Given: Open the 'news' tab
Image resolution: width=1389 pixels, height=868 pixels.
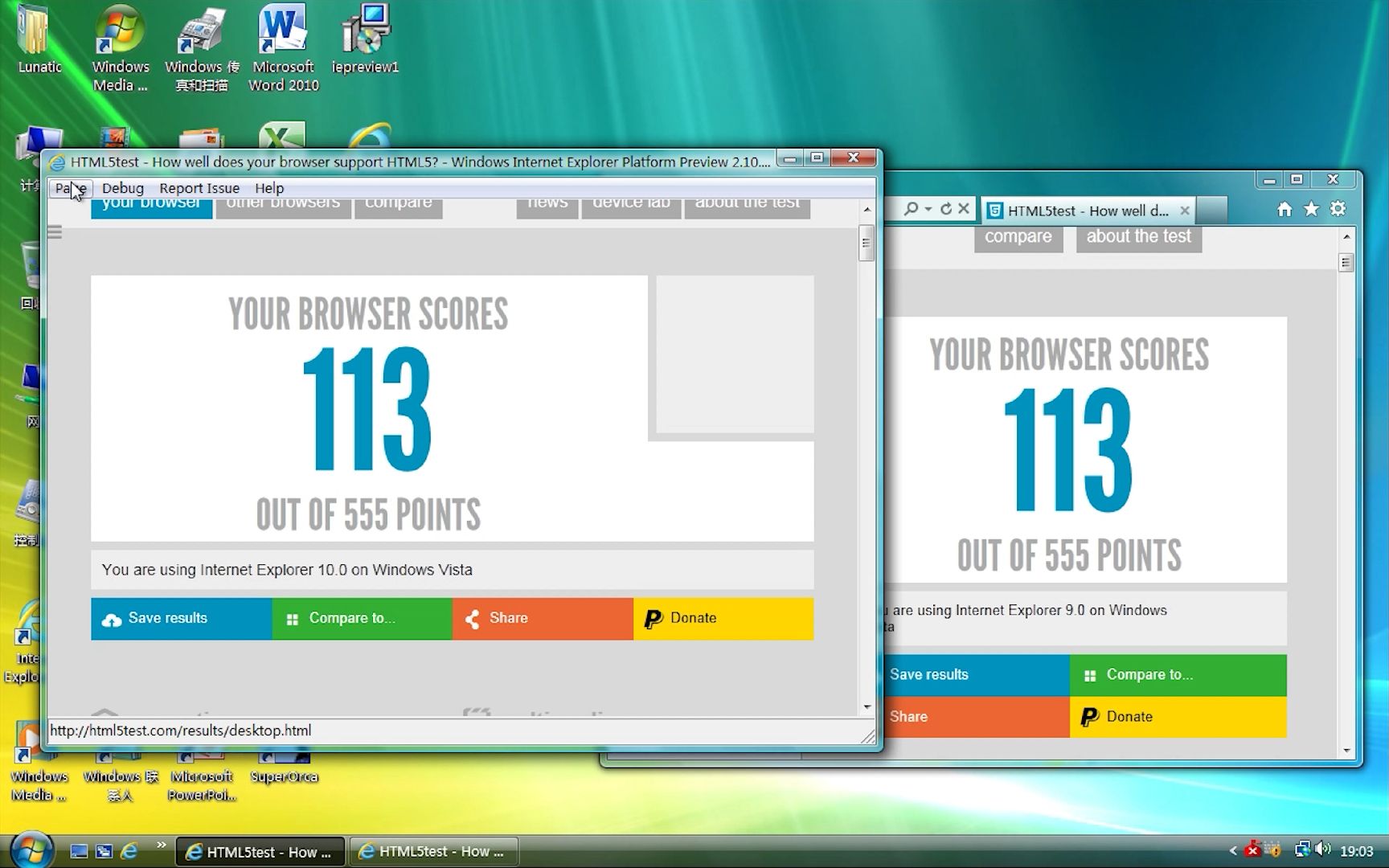Looking at the screenshot, I should click(x=547, y=207).
